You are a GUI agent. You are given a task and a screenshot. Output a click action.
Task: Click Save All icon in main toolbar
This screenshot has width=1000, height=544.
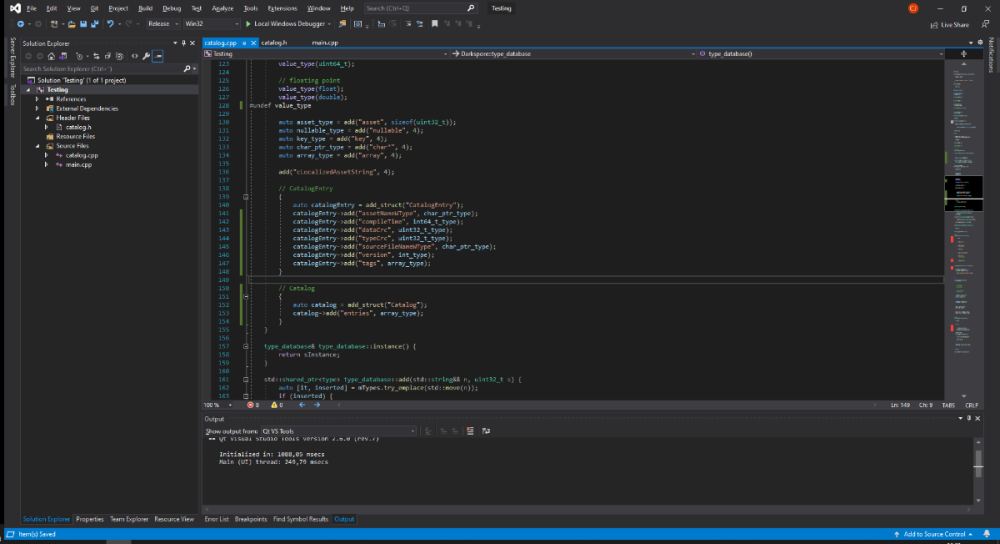coord(93,23)
